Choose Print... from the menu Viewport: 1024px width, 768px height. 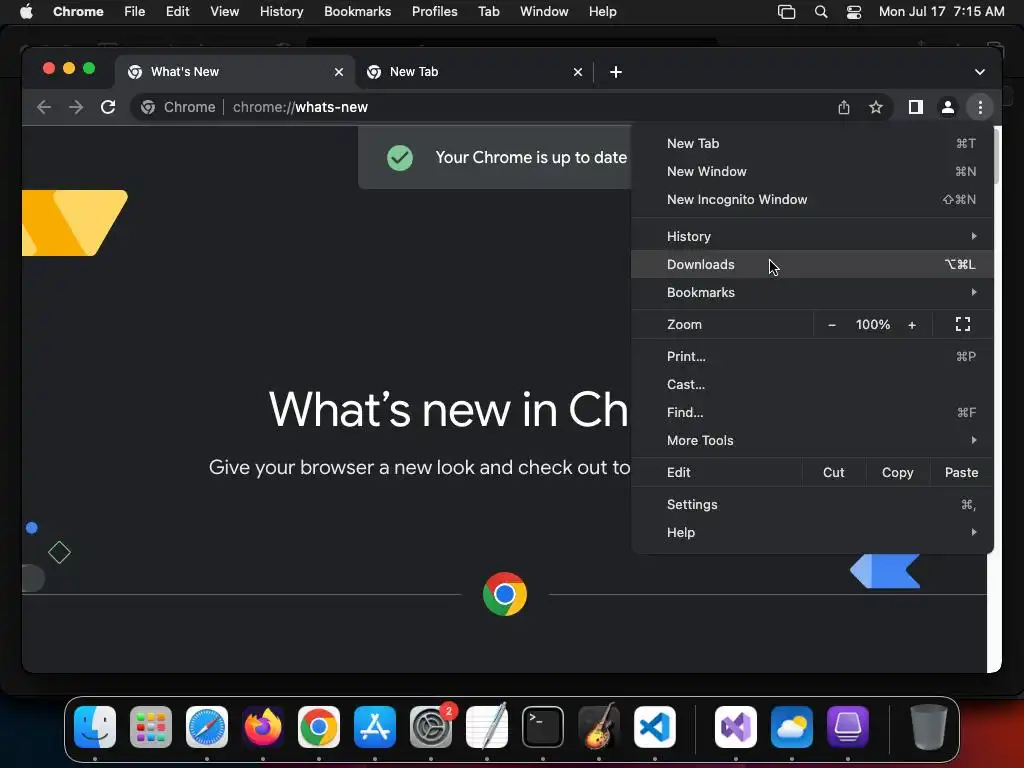coord(812,357)
